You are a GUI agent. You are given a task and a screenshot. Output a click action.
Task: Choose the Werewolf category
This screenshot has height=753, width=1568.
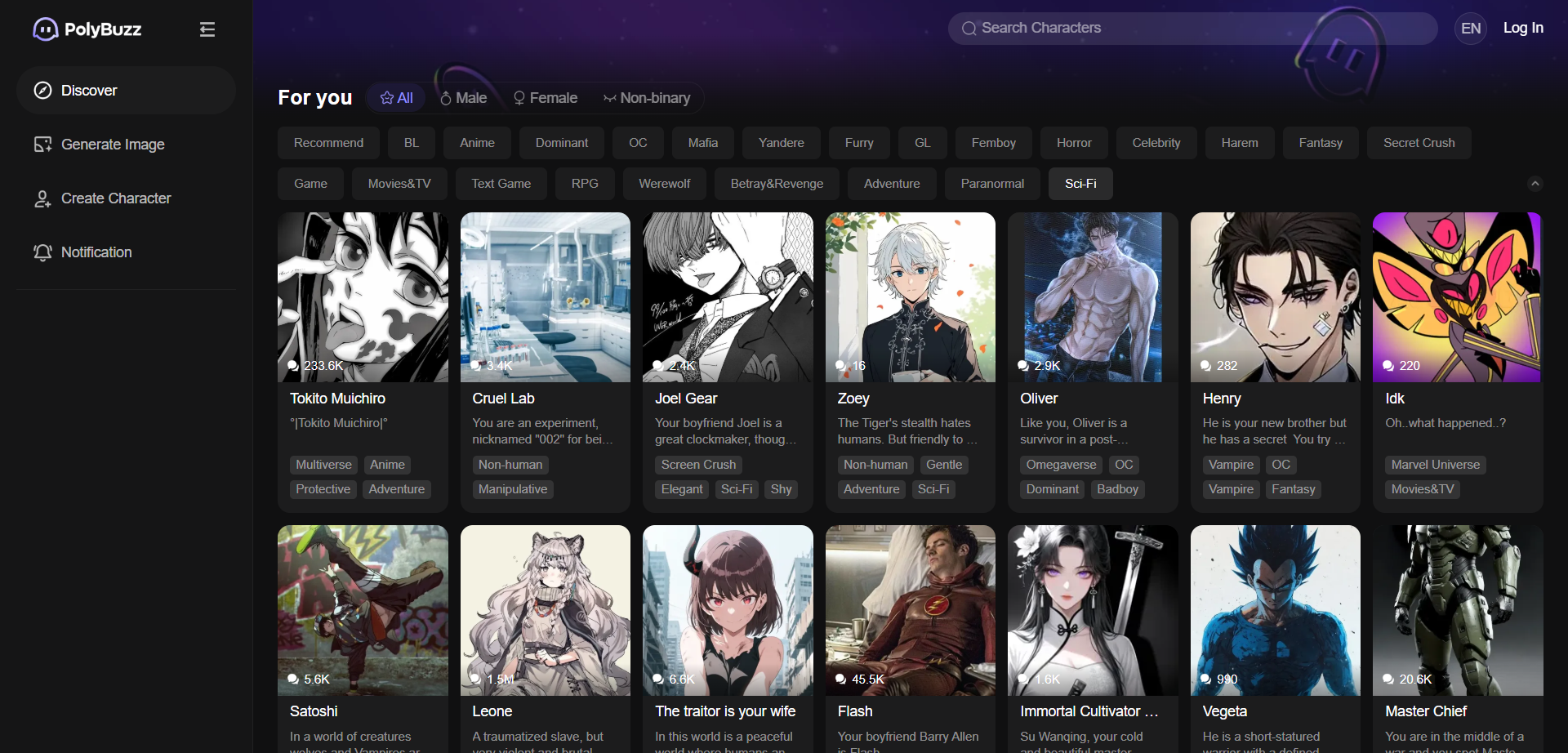664,184
